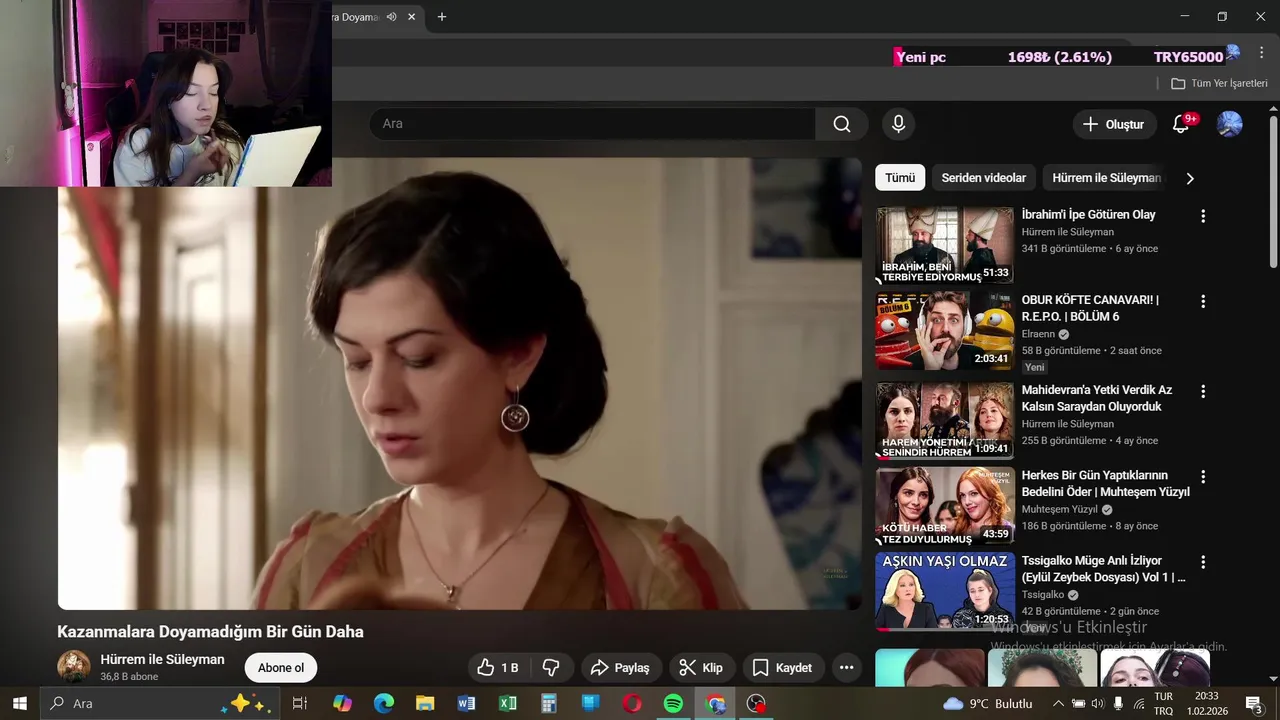Open Copilot from the taskbar

click(x=343, y=704)
